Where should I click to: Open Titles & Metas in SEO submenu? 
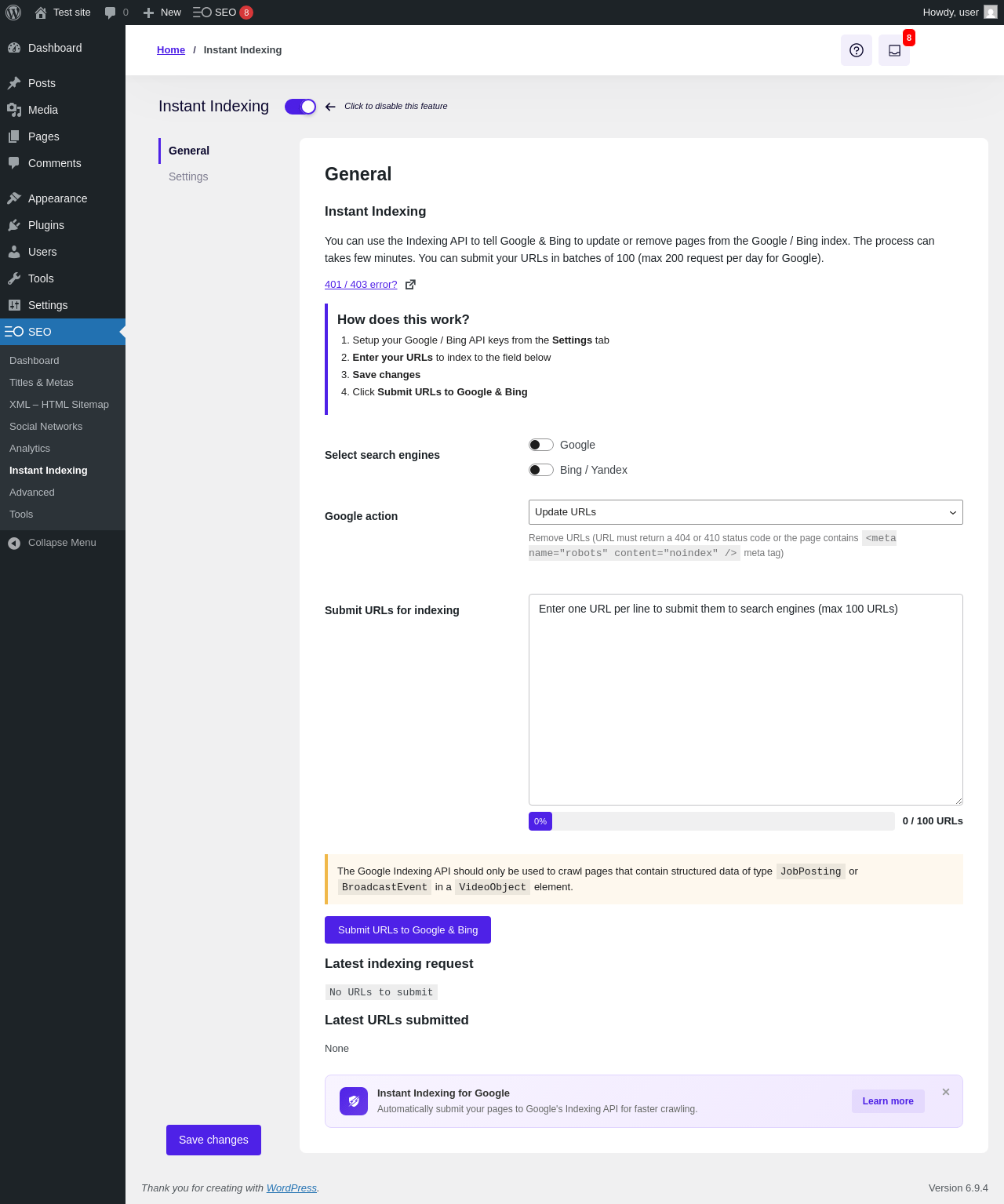tap(42, 383)
